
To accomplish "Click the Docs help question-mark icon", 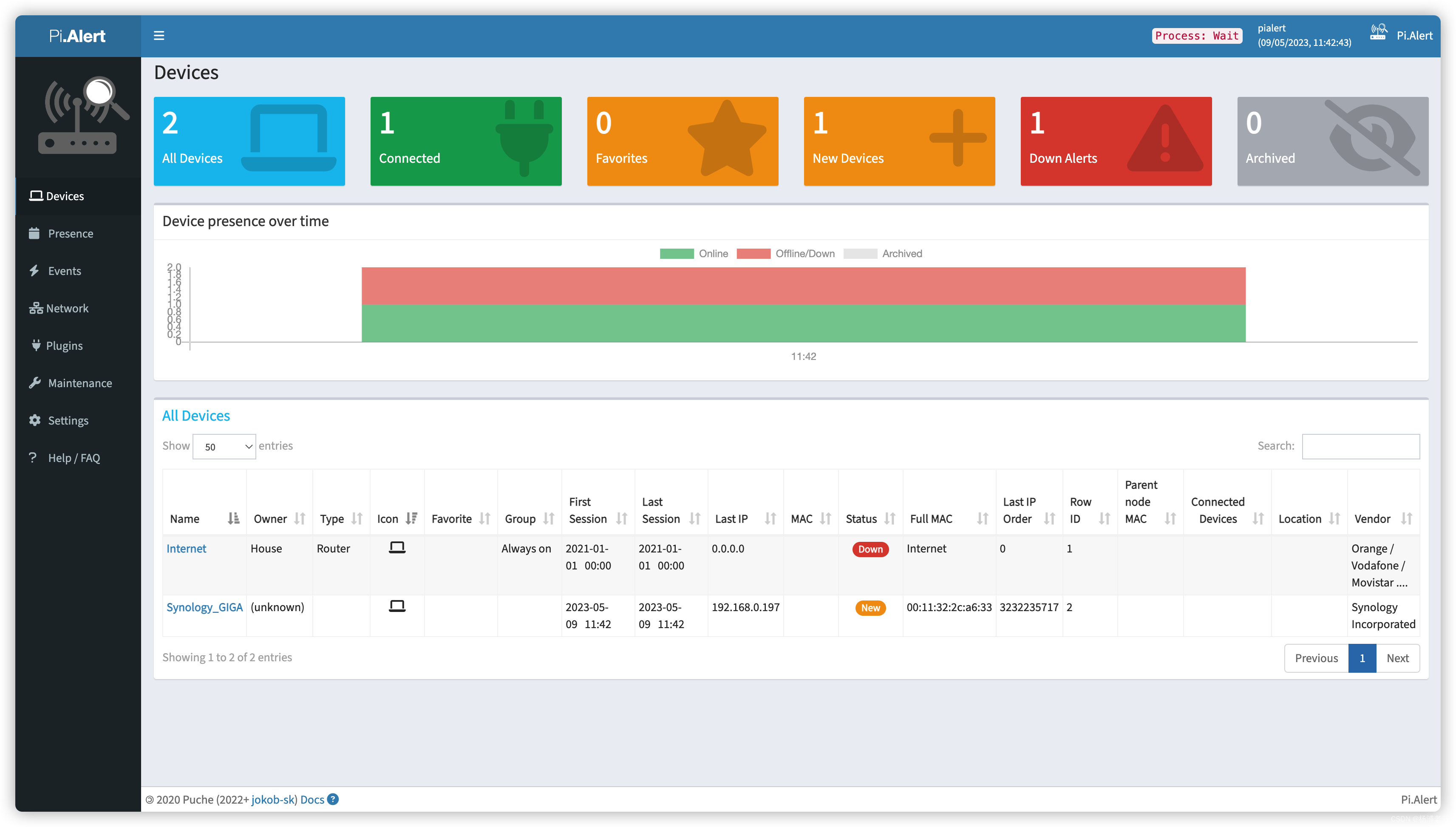I will [x=333, y=799].
